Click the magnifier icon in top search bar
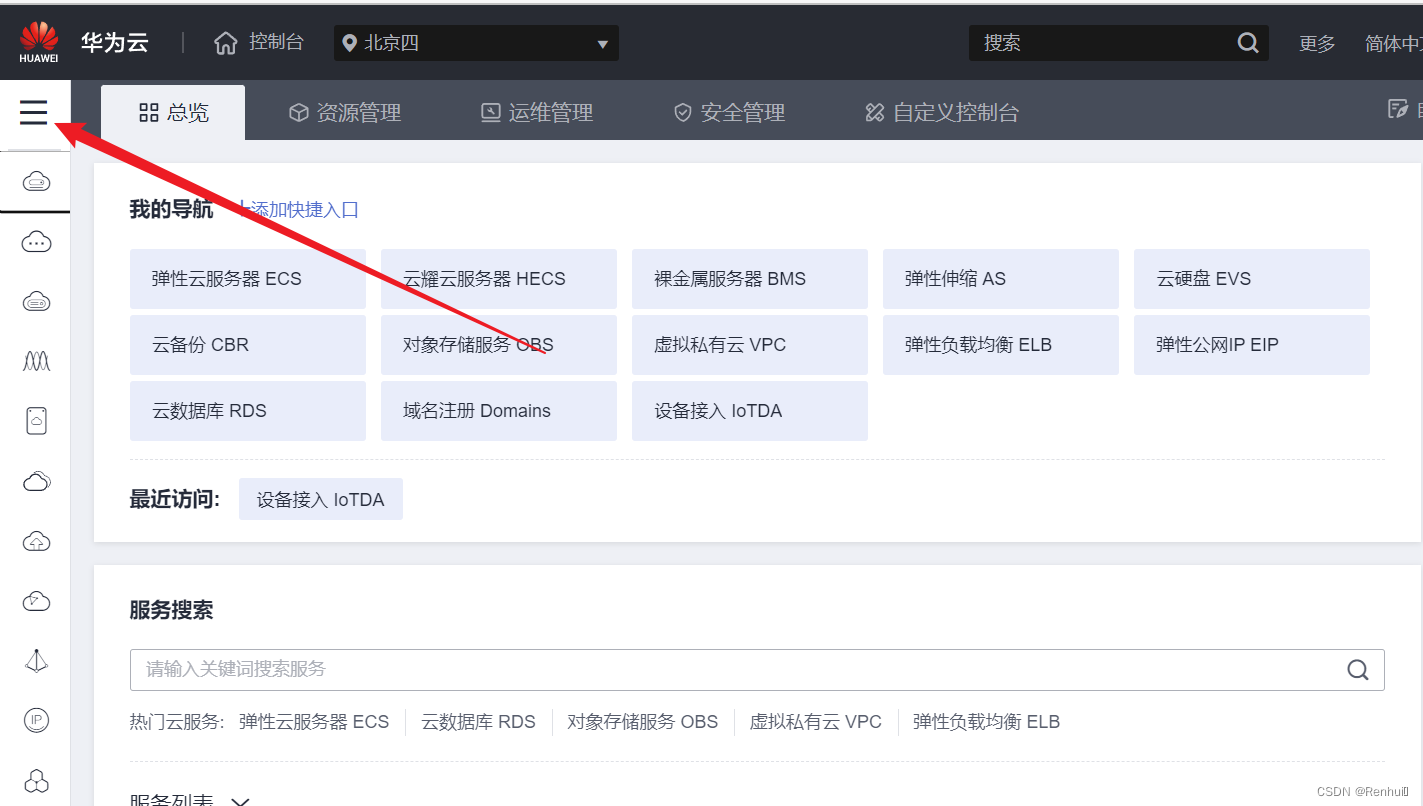The height and width of the screenshot is (806, 1423). coord(1248,43)
